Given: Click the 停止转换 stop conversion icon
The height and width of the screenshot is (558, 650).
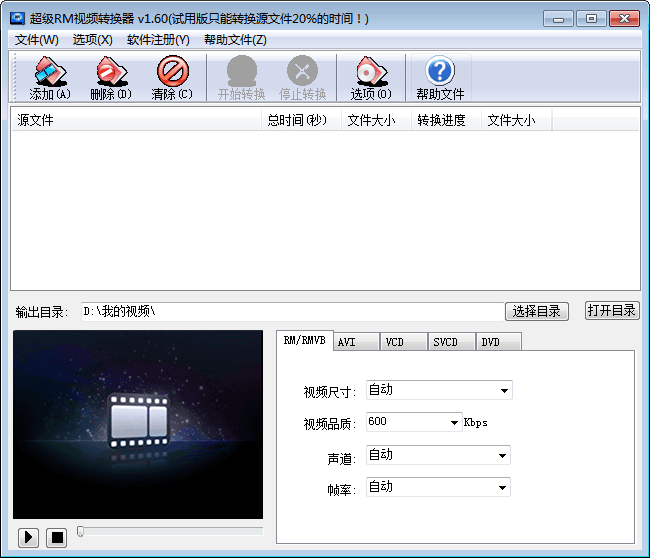Looking at the screenshot, I should pos(303,78).
